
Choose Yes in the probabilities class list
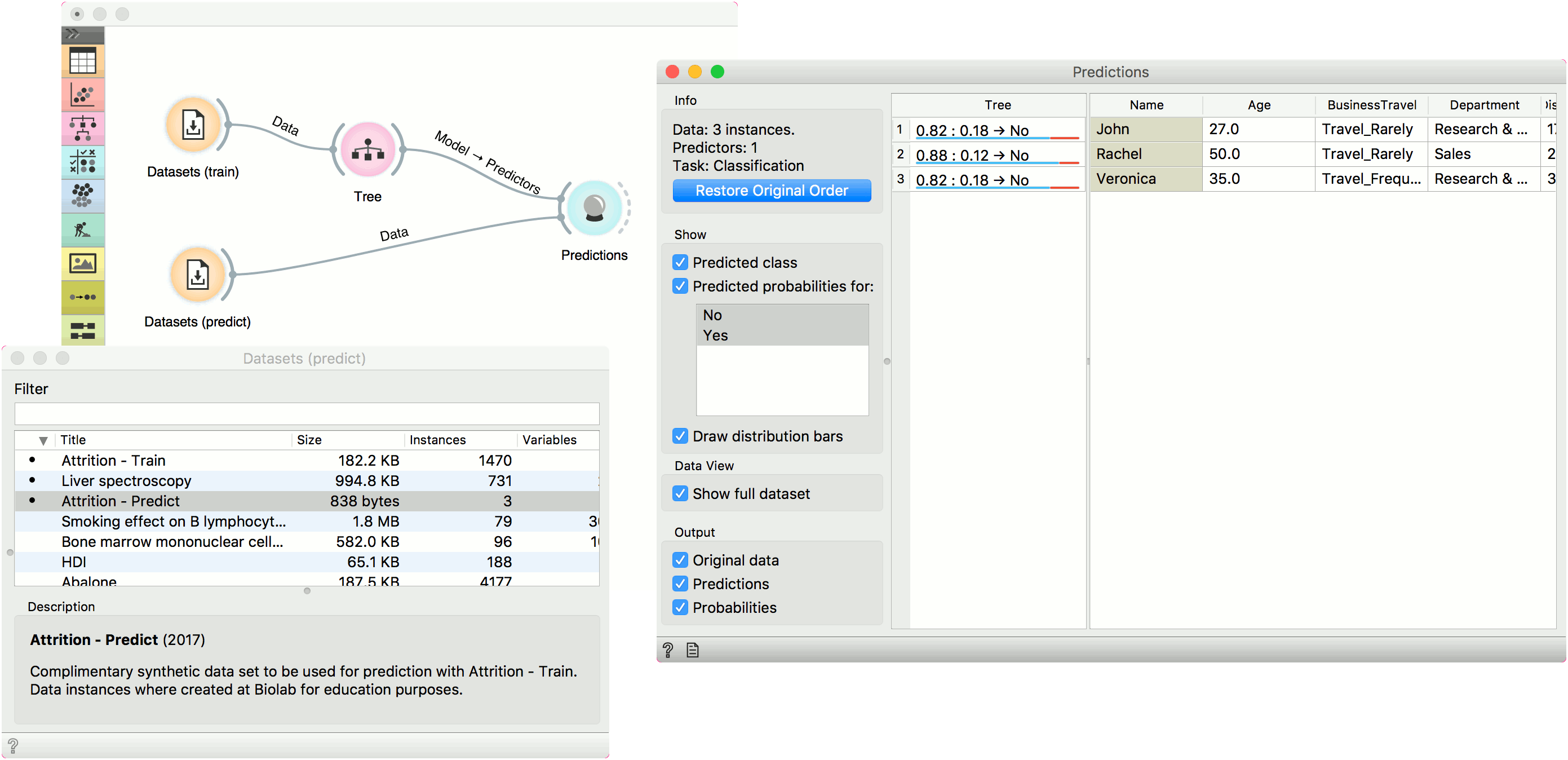point(715,335)
